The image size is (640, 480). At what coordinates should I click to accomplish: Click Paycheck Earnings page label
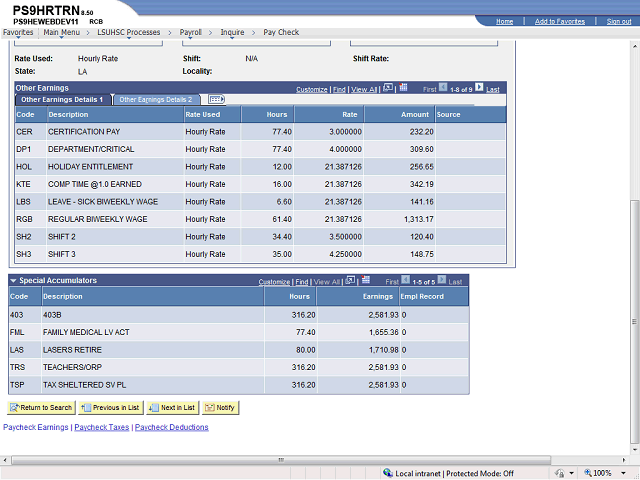(x=36, y=427)
